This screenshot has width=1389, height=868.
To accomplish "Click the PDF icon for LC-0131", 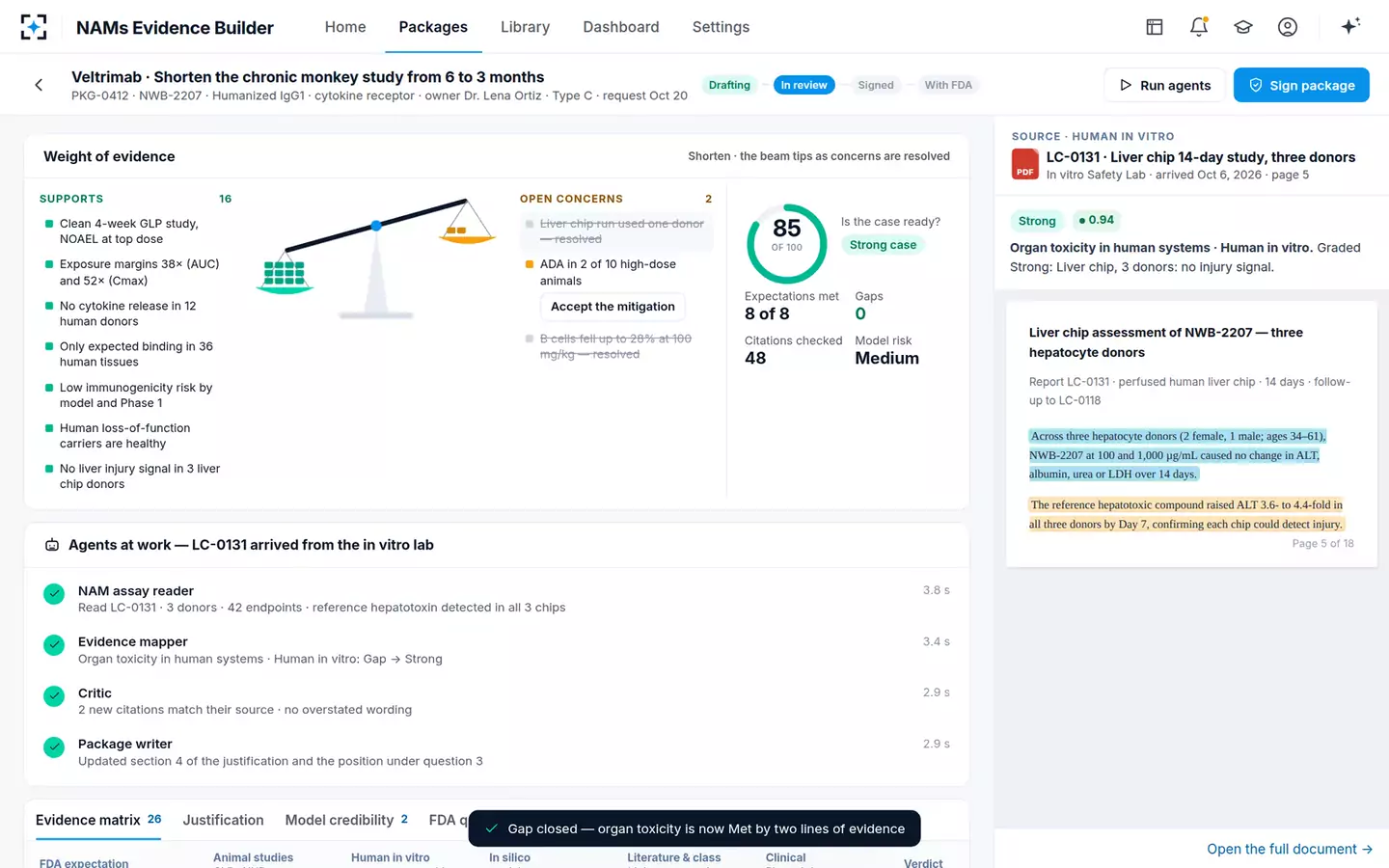I will coord(1024,165).
